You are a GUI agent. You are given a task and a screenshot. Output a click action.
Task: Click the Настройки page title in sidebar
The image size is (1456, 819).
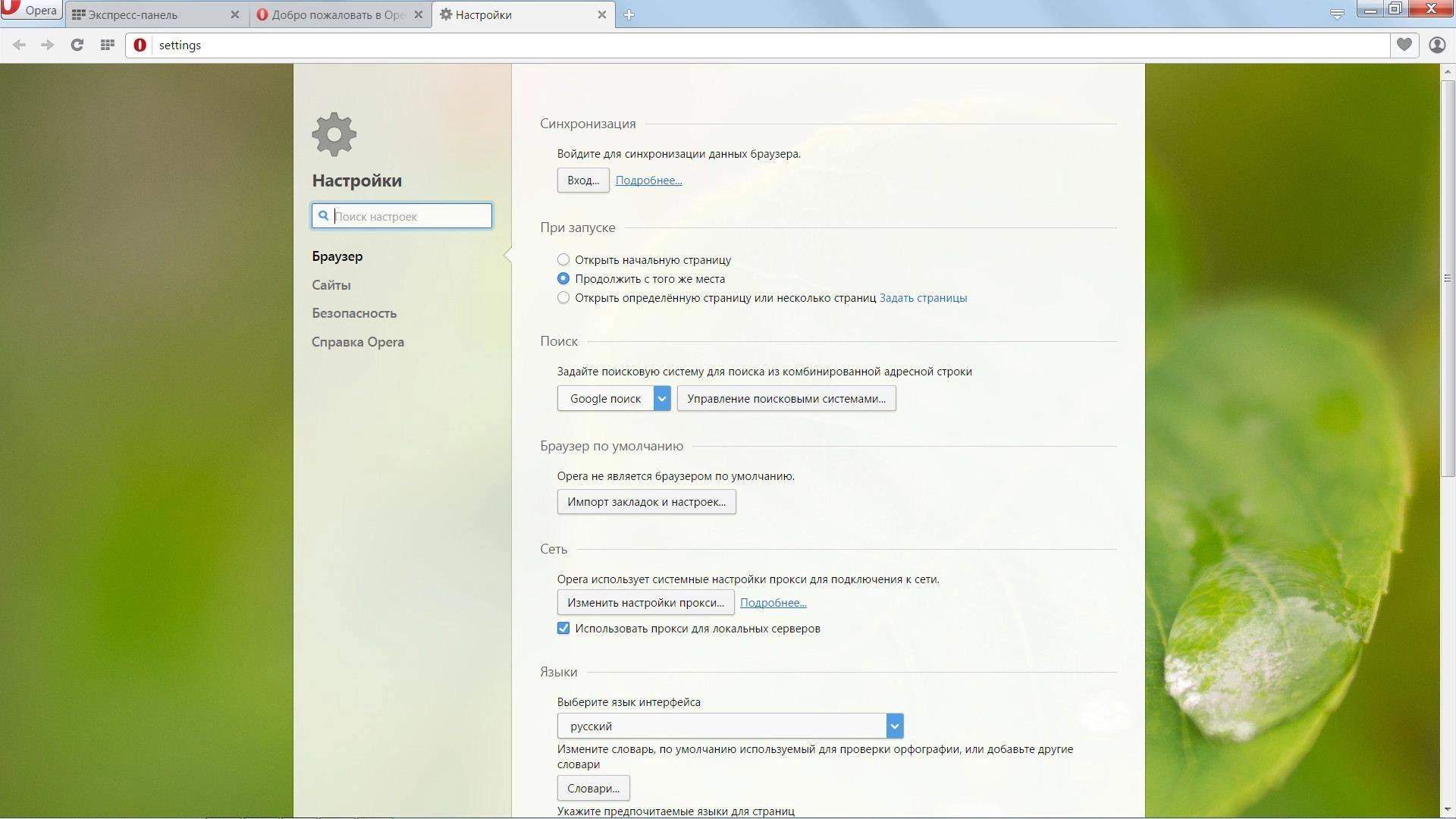356,180
